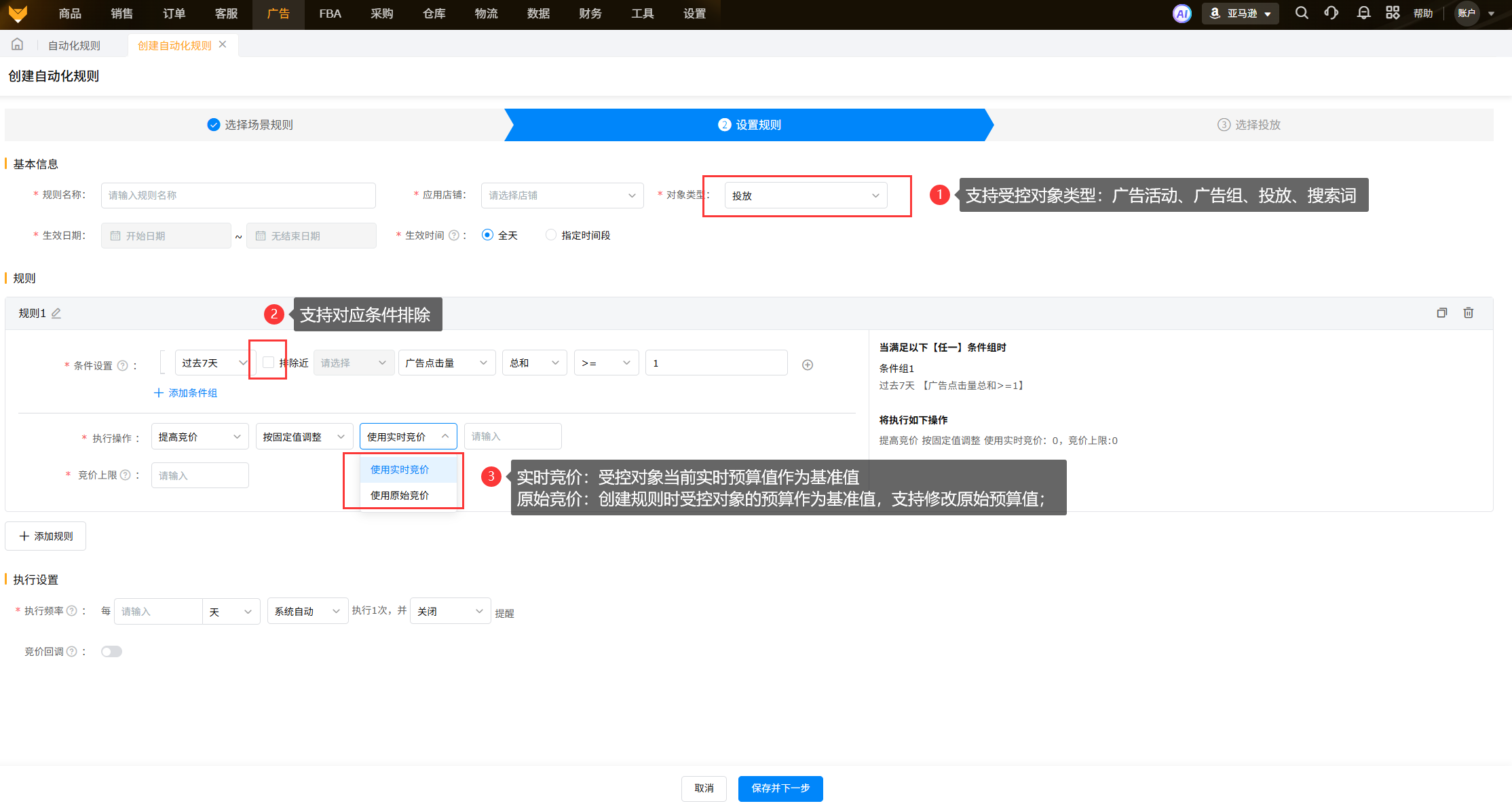Open the customer support headset icon
The height and width of the screenshot is (810, 1512).
coord(1331,13)
